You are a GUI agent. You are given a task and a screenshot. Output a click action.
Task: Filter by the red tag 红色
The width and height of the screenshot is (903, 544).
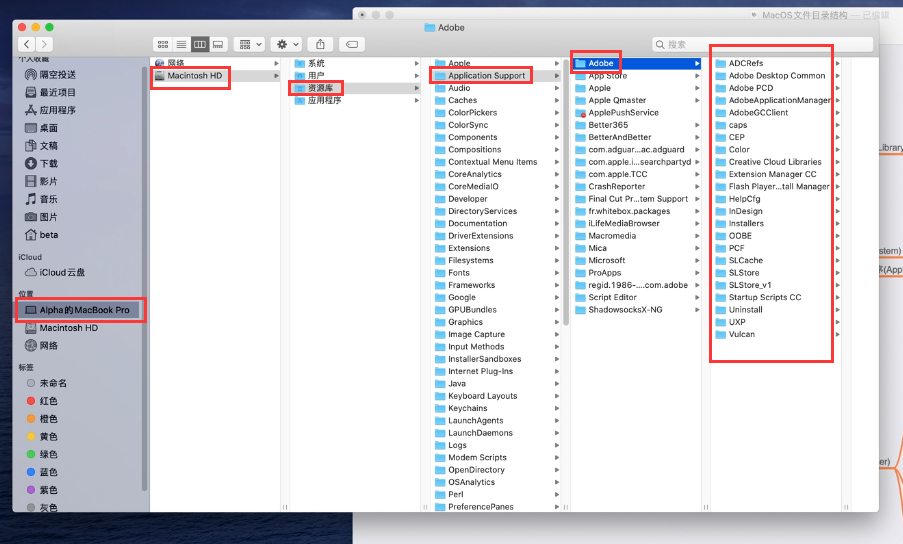click(43, 401)
